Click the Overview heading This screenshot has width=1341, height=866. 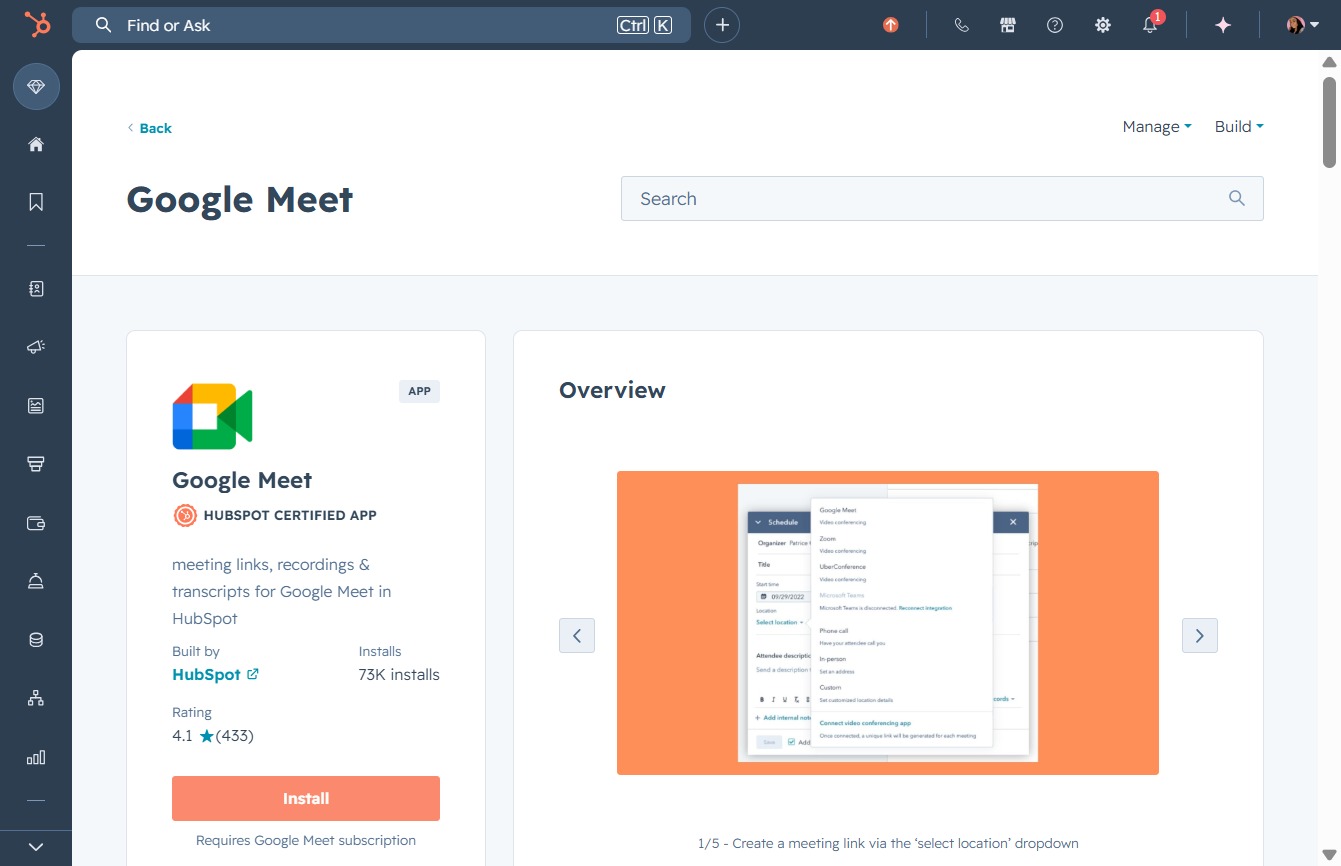612,390
